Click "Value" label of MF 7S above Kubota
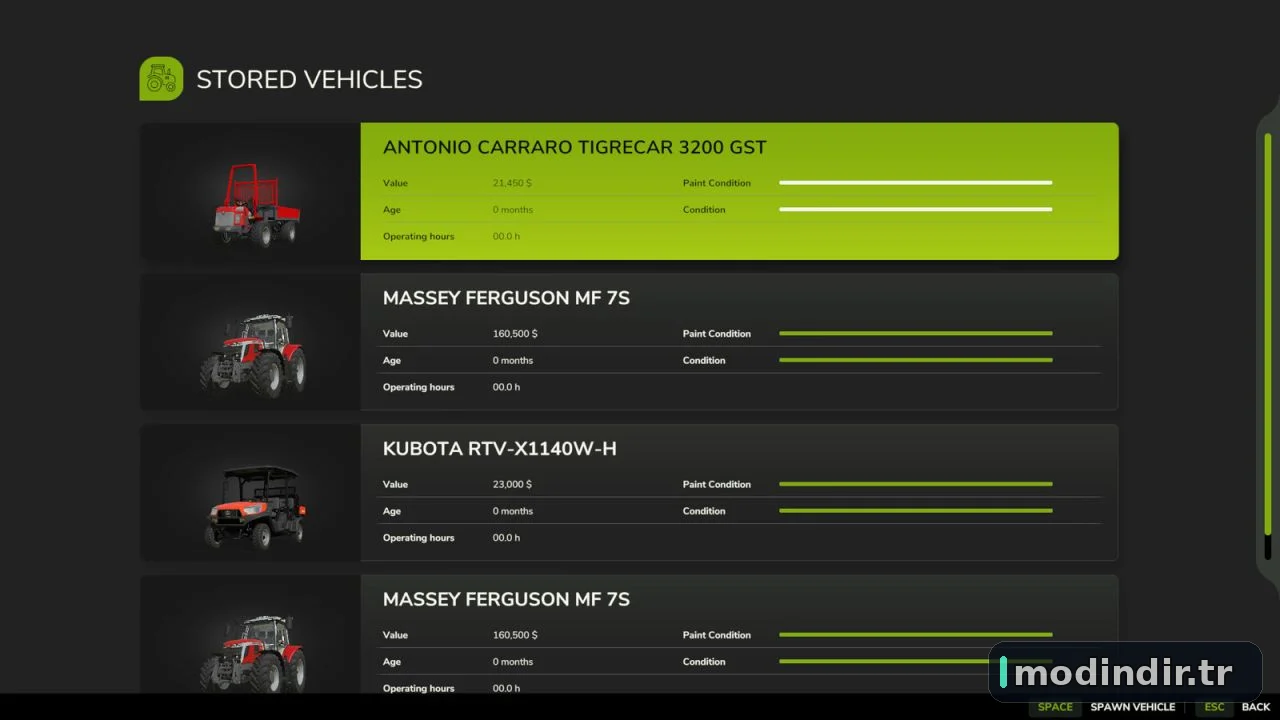This screenshot has width=1280, height=720. [395, 334]
